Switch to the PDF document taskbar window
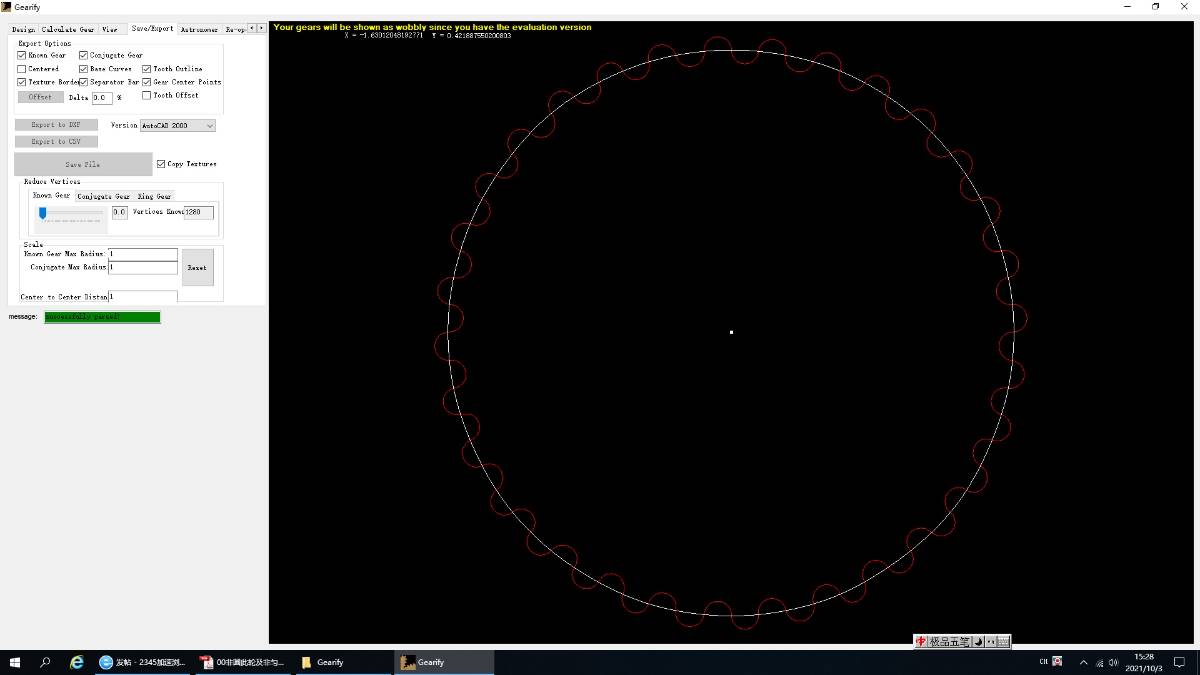Viewport: 1200px width, 675px height. (244, 662)
